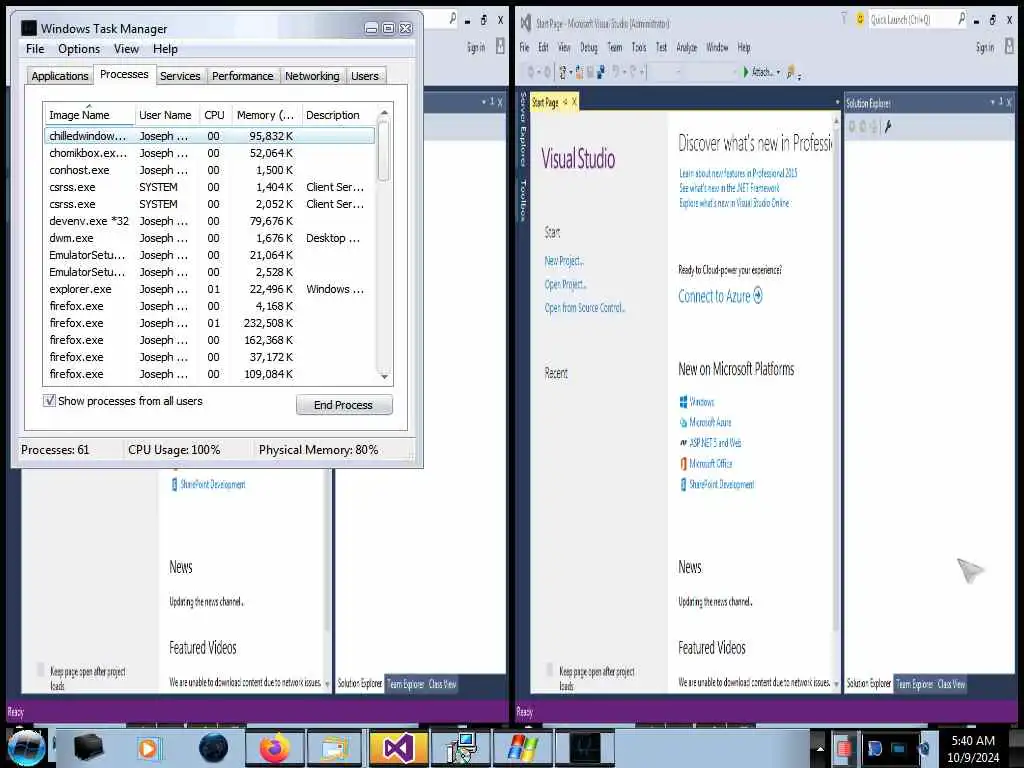Toggle Keep page open checkbox in right Visual Studio

coord(551,671)
